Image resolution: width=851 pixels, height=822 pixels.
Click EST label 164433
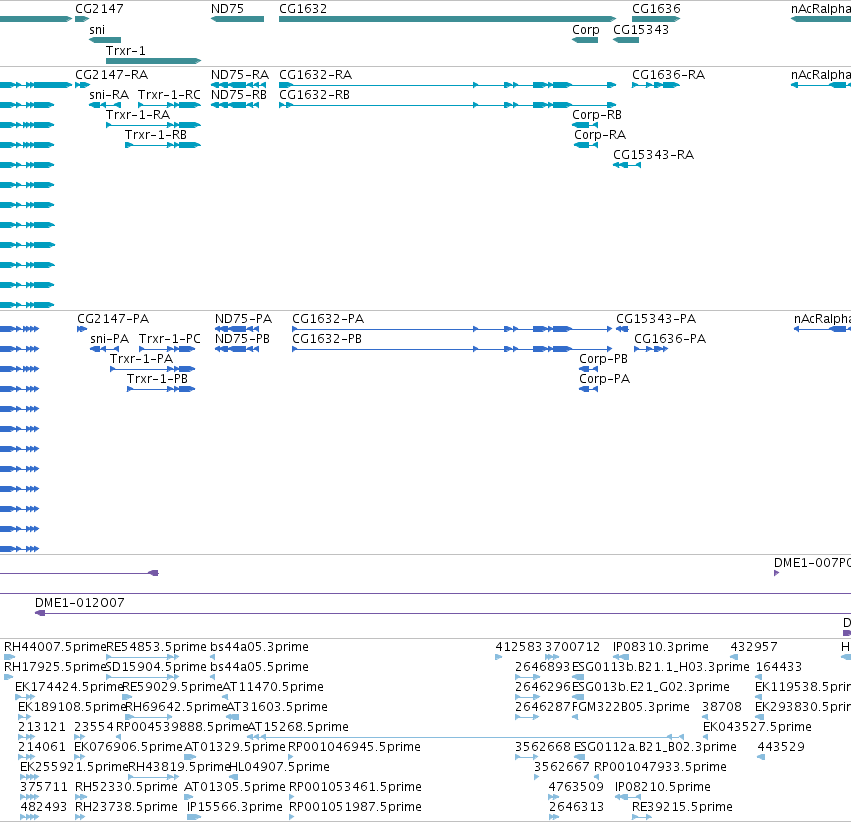click(779, 667)
